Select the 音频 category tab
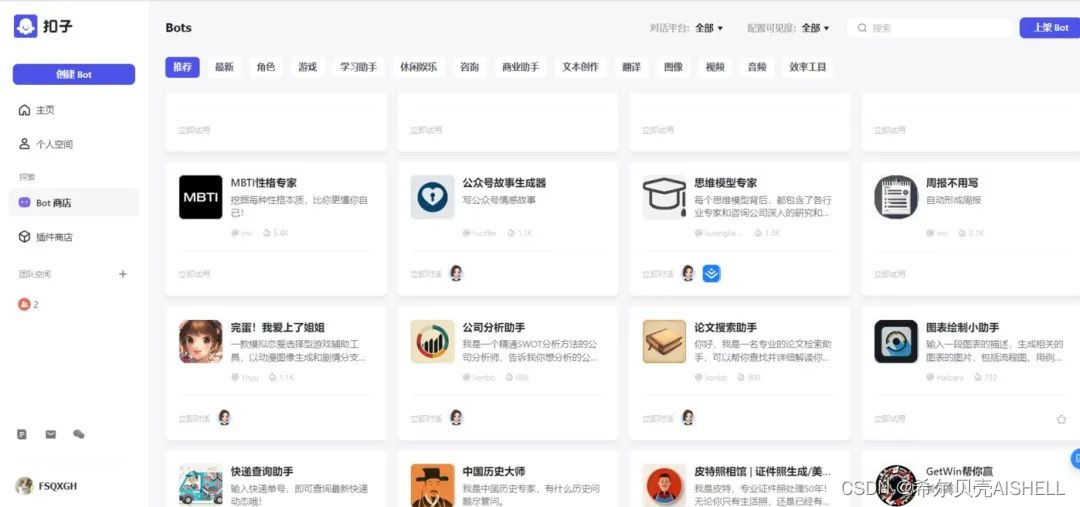Viewport: 1080px width, 507px height. point(758,68)
